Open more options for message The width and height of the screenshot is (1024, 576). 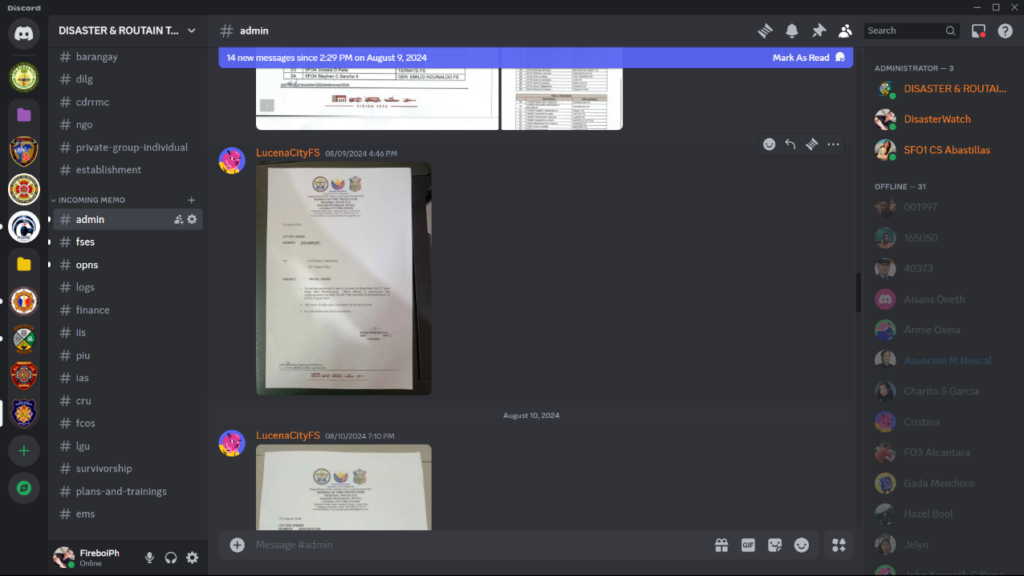[833, 144]
